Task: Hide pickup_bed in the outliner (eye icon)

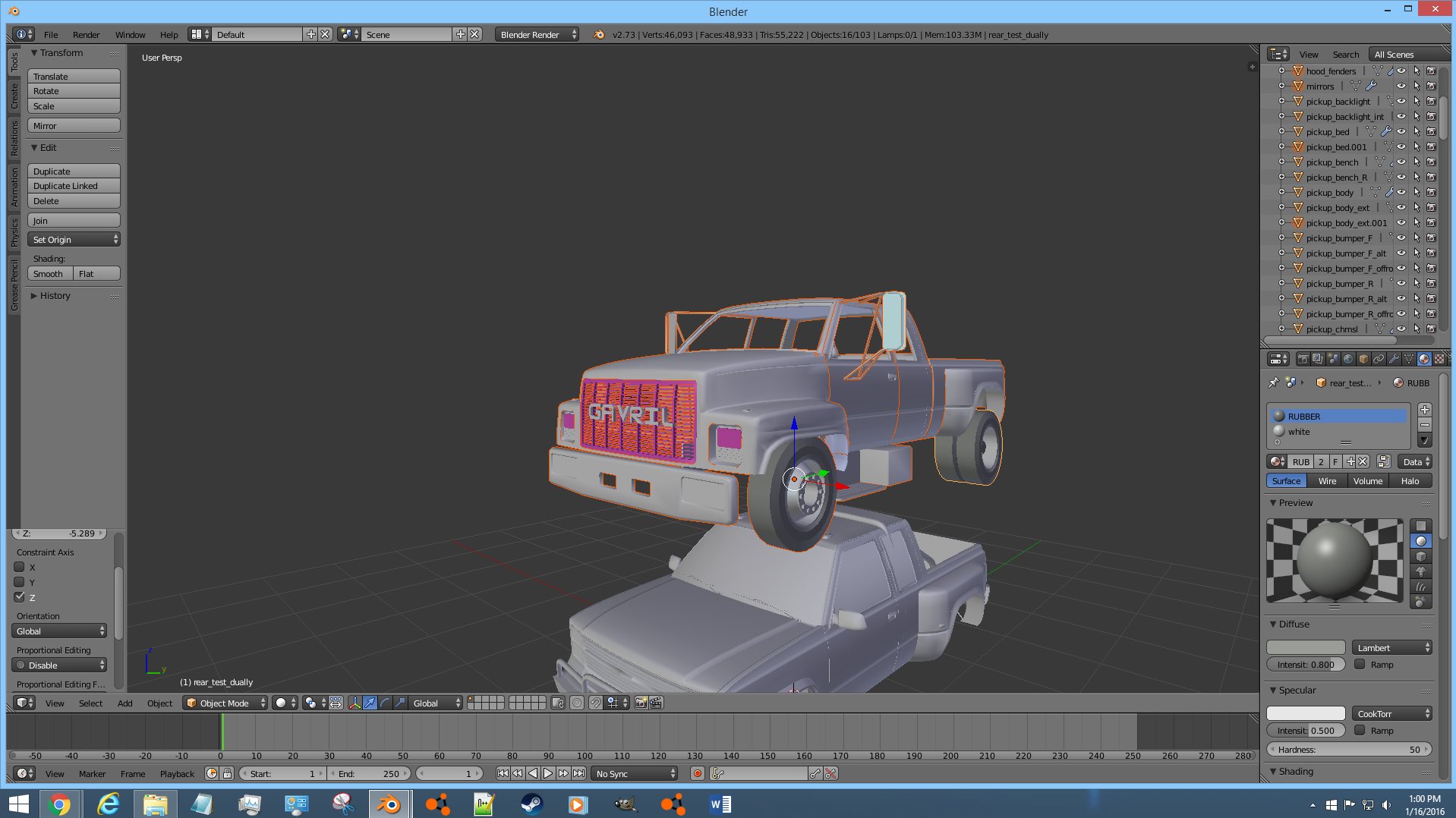Action: click(x=1401, y=131)
